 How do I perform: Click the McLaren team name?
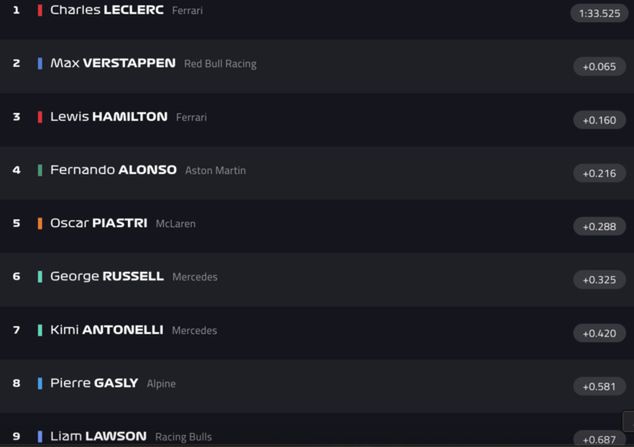[x=175, y=224]
